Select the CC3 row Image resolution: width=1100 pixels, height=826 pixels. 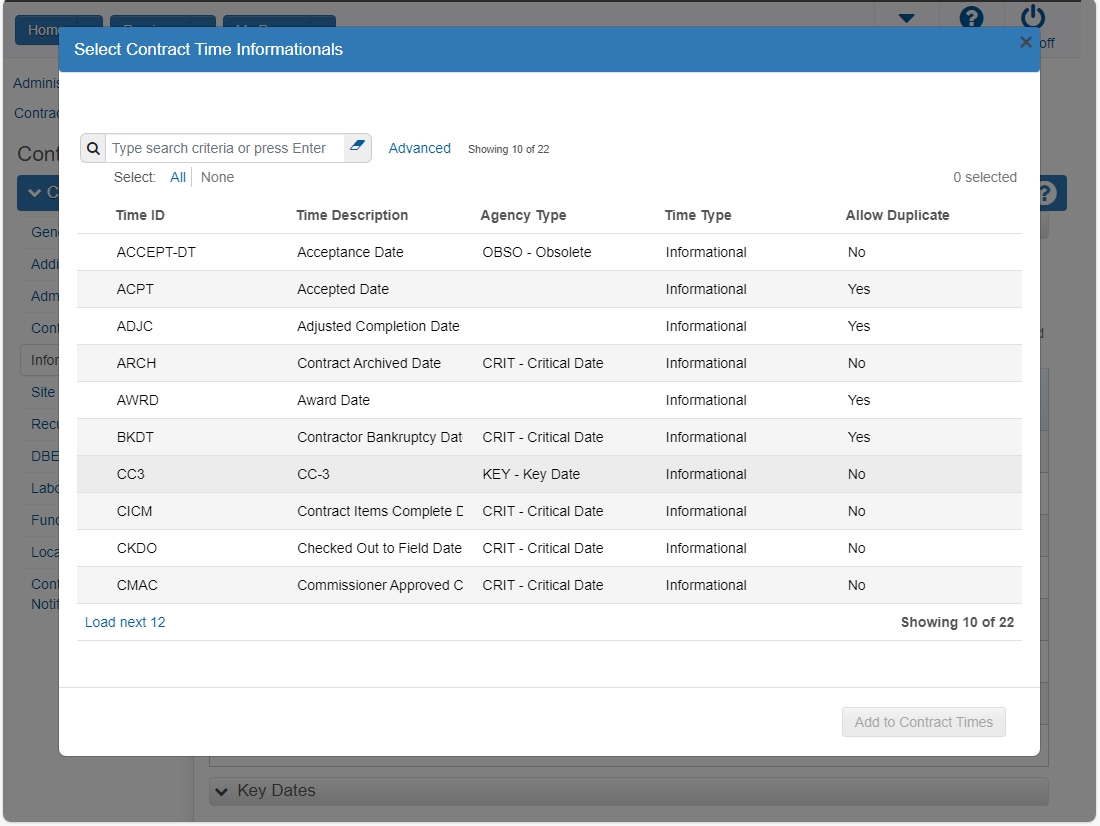click(549, 474)
